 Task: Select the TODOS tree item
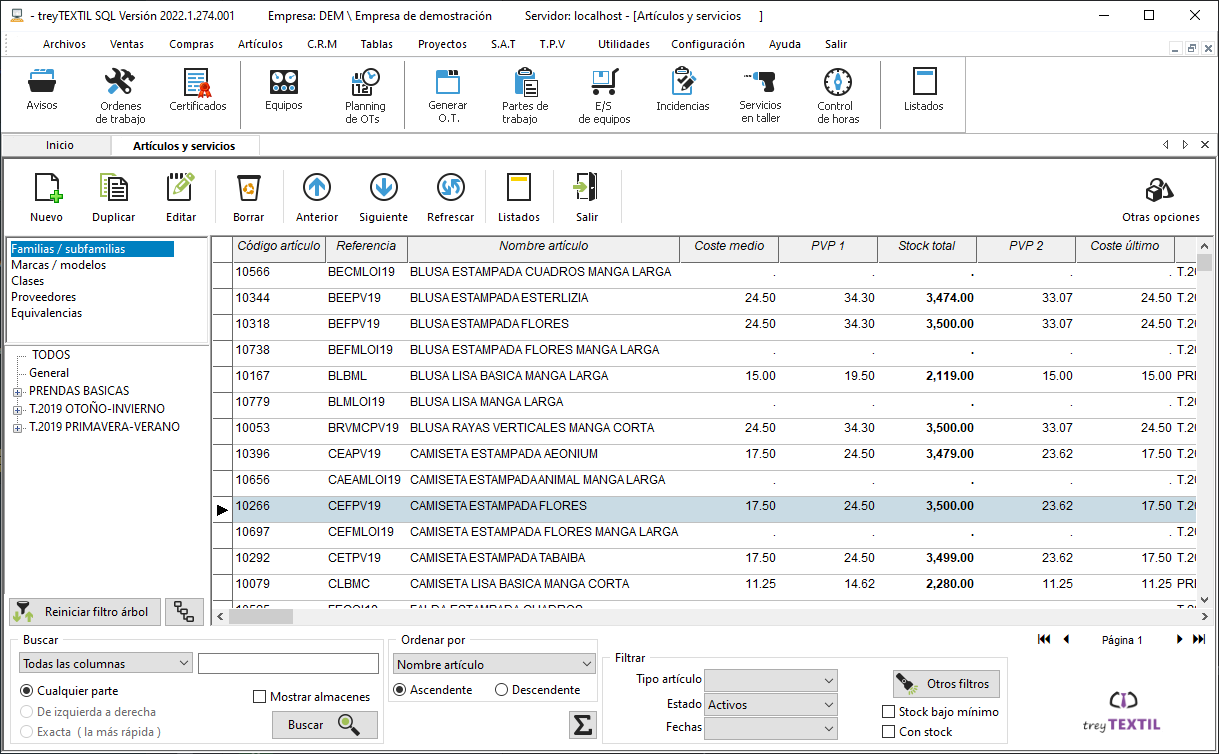coord(51,355)
